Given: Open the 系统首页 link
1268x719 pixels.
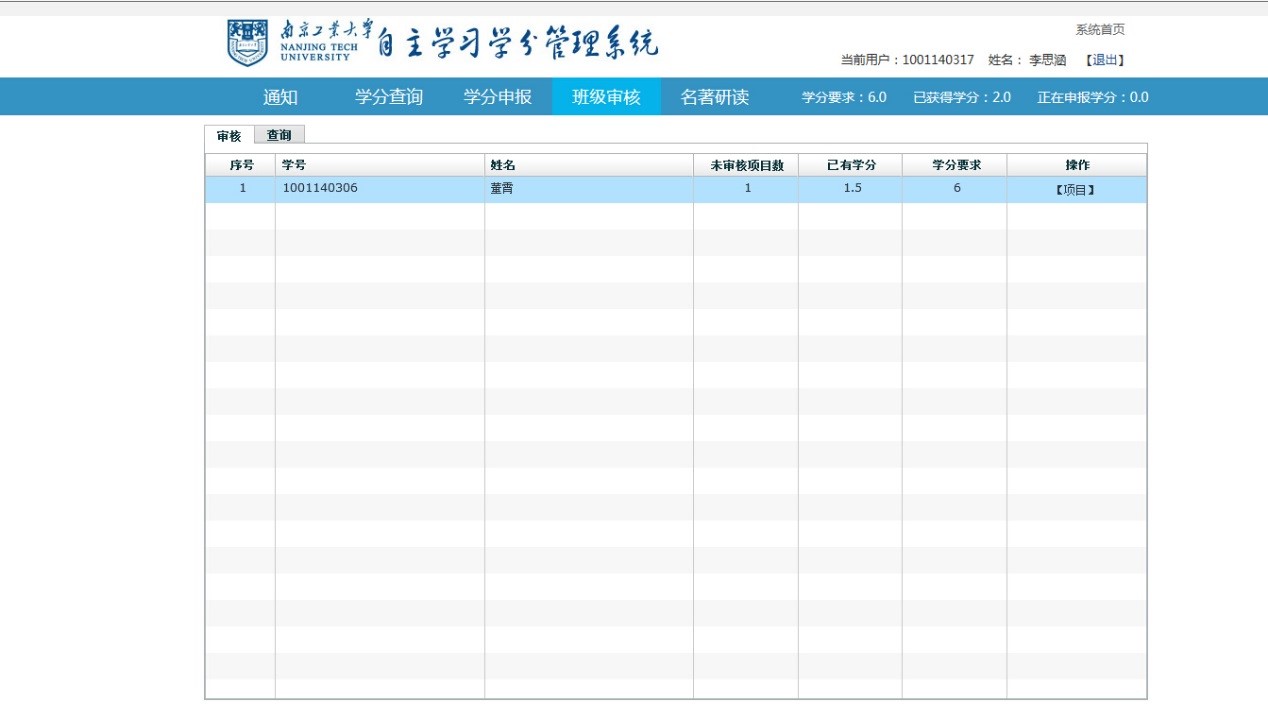Looking at the screenshot, I should [x=1100, y=30].
